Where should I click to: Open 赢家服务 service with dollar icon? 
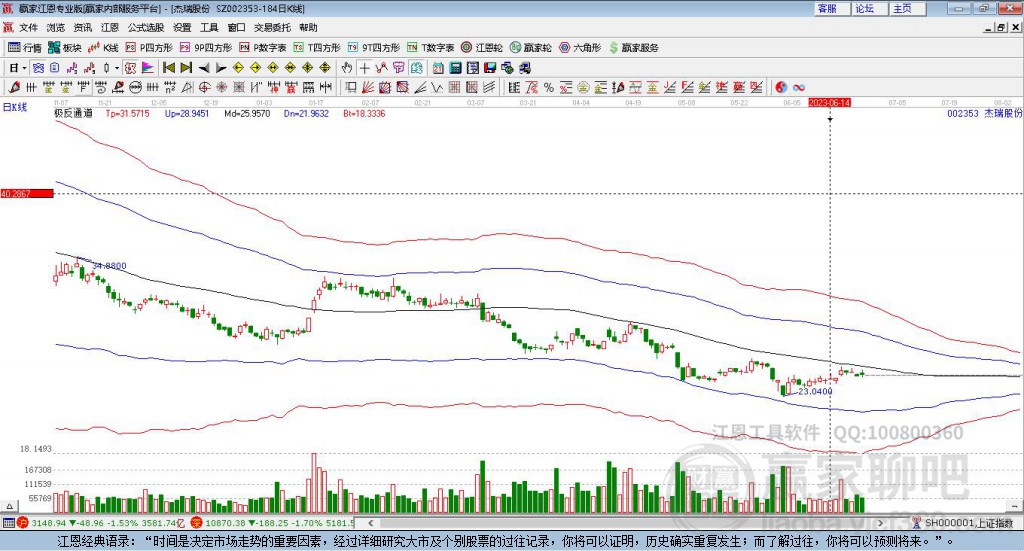(x=633, y=48)
